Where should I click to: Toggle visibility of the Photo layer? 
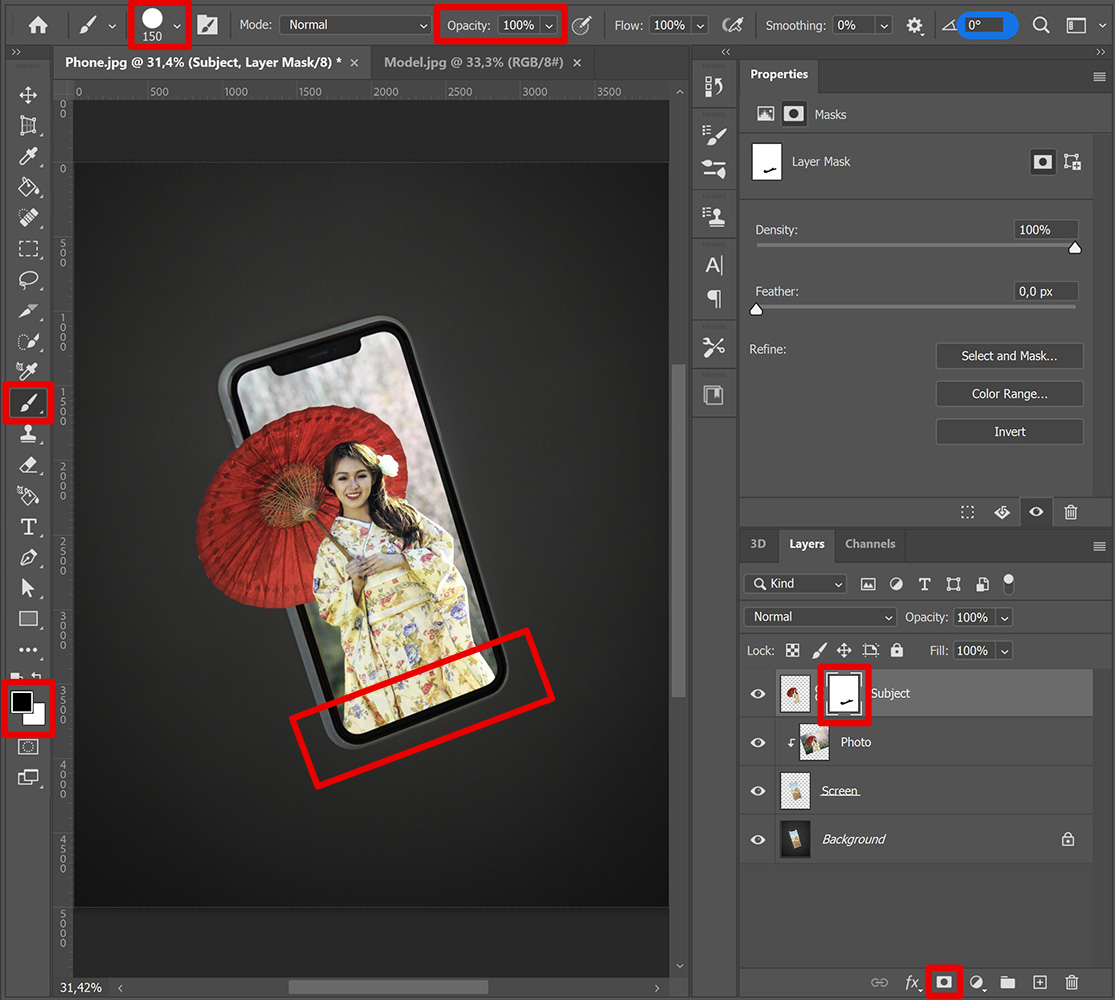[757, 742]
